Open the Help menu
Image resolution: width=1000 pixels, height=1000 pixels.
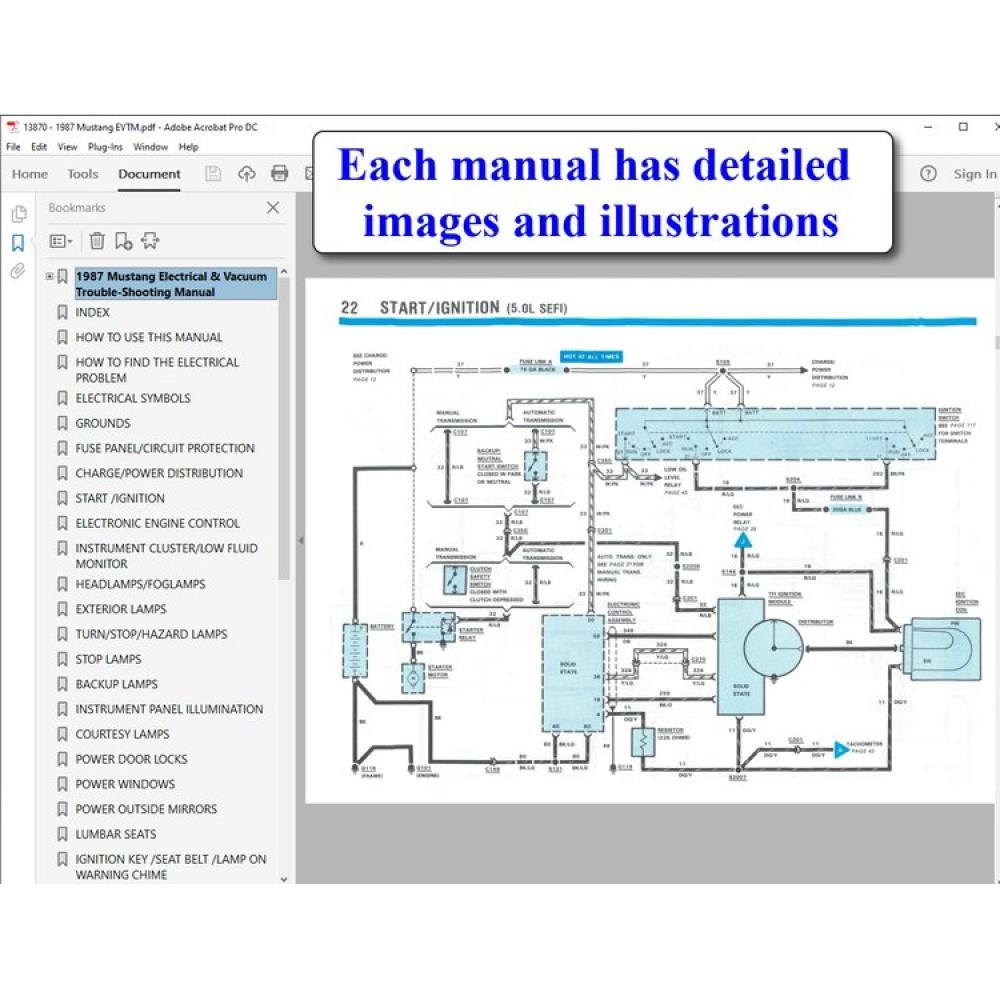pyautogui.click(x=188, y=147)
